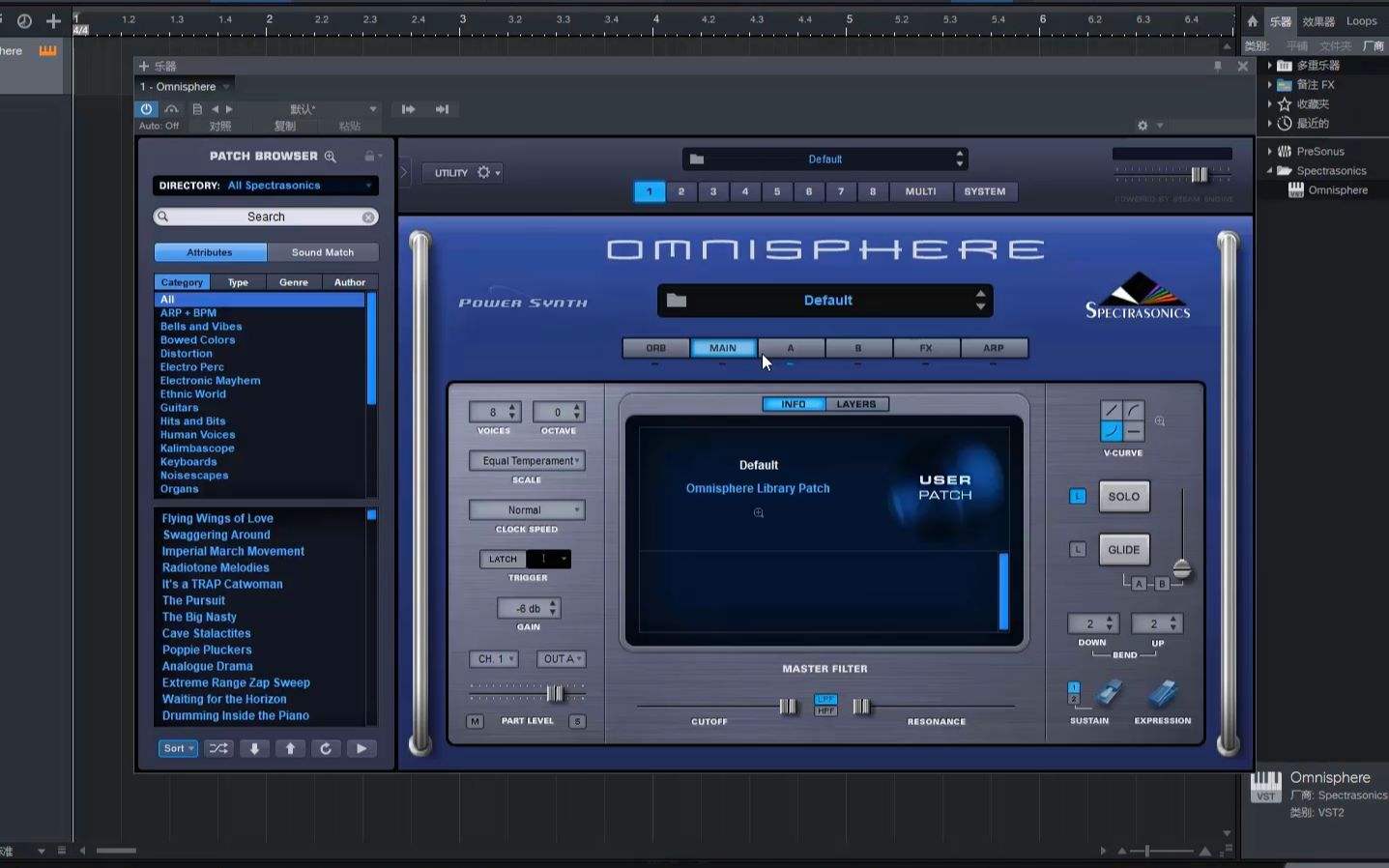Click the refresh patch list icon
Image resolution: width=1389 pixels, height=868 pixels.
[x=326, y=748]
